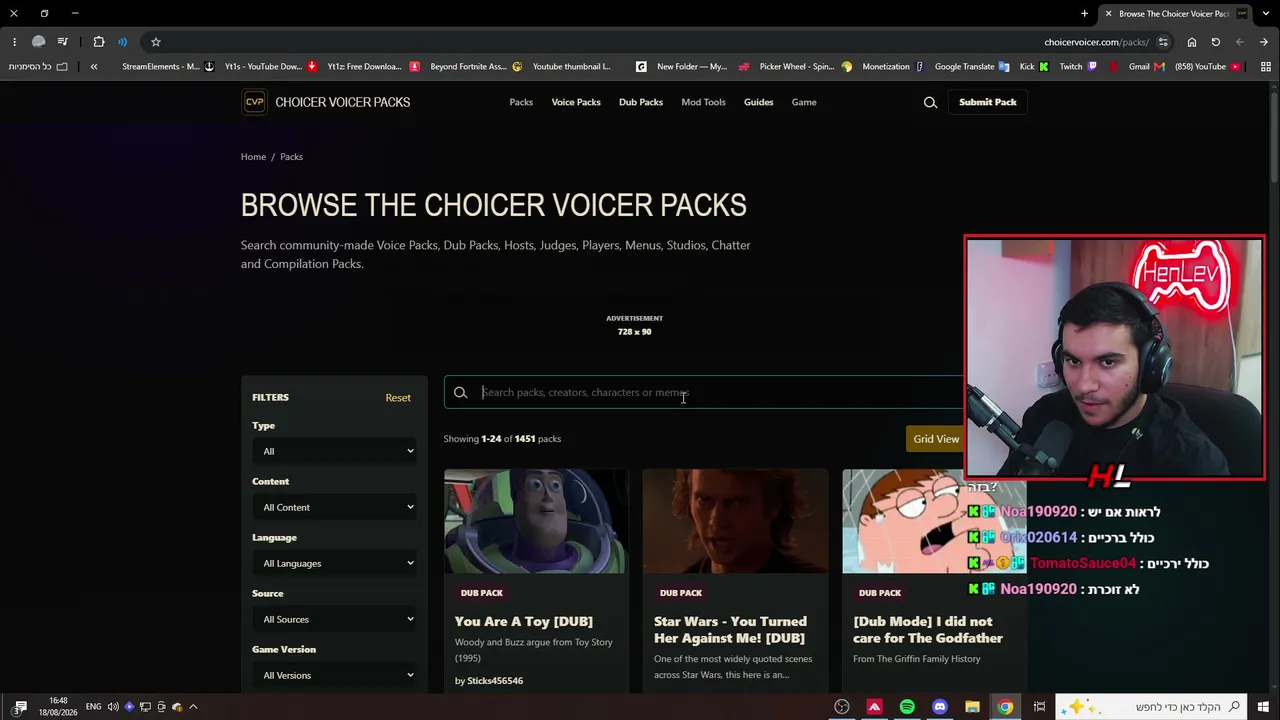Open Discord from the taskbar

[939, 707]
